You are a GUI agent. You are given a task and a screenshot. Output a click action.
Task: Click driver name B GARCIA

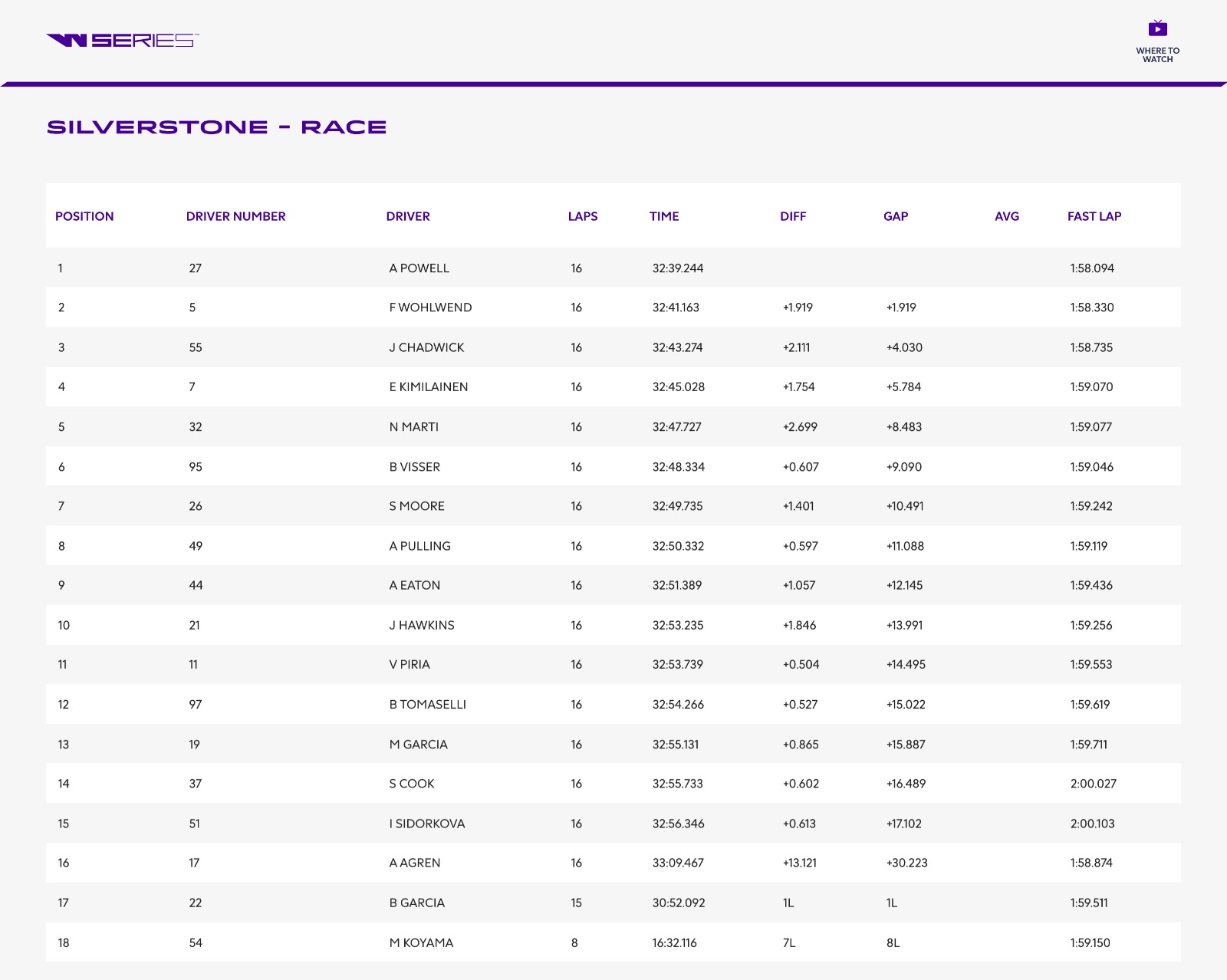point(417,903)
